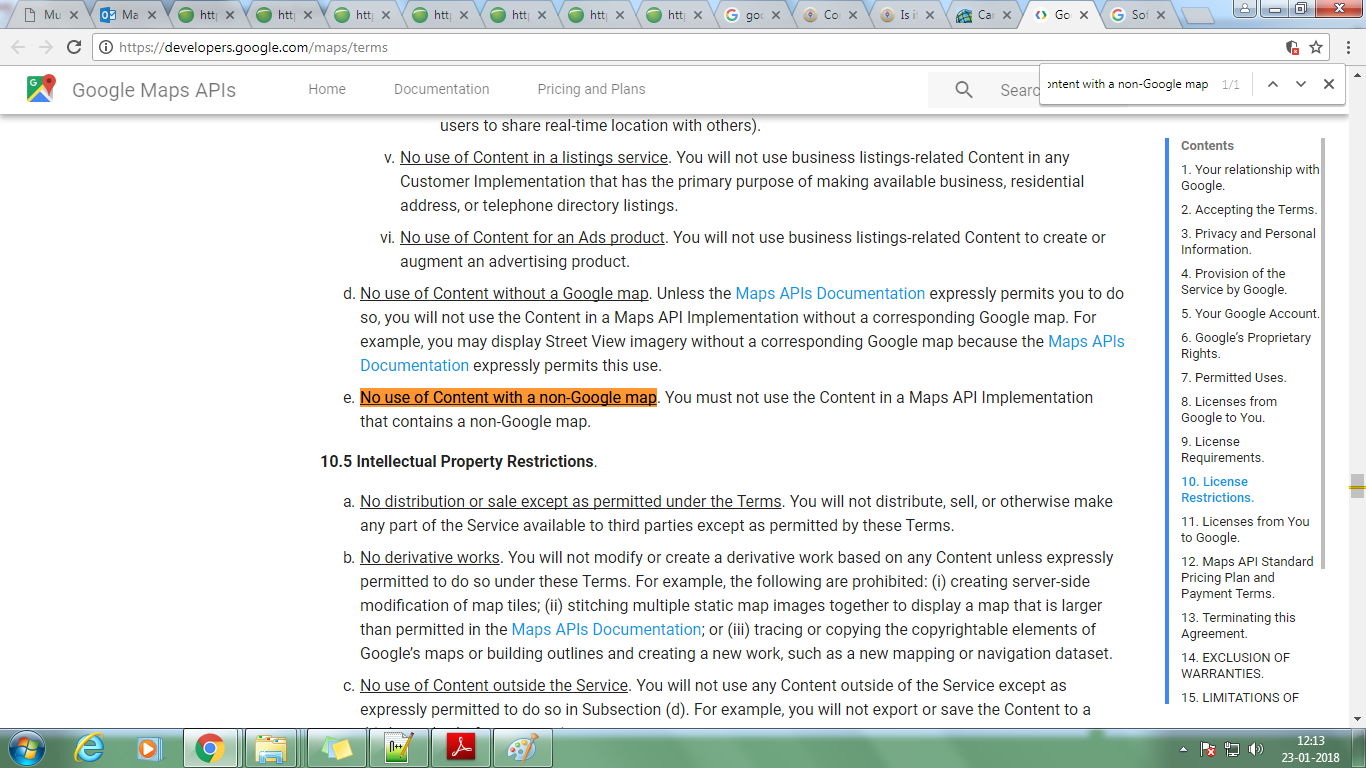Click the Google Maps pin logo
The width and height of the screenshot is (1366, 768).
(41, 89)
